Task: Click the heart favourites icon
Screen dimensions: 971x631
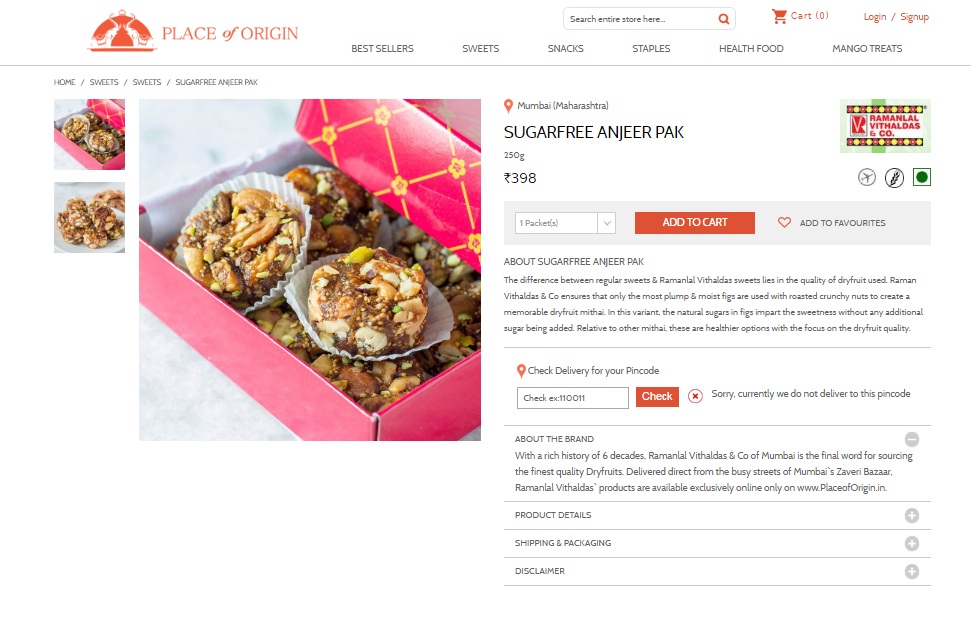Action: (784, 222)
